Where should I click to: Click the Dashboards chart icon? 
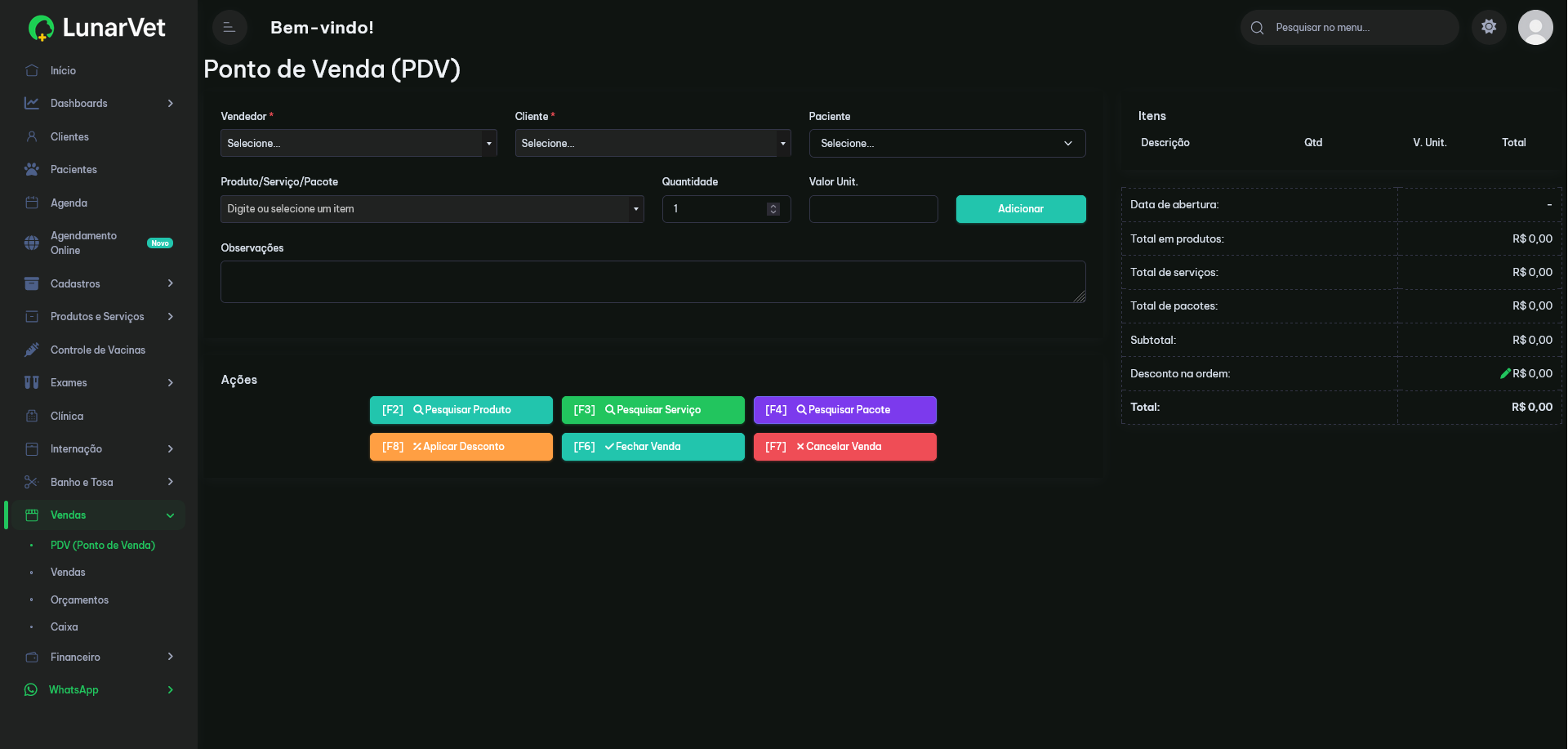[x=32, y=103]
